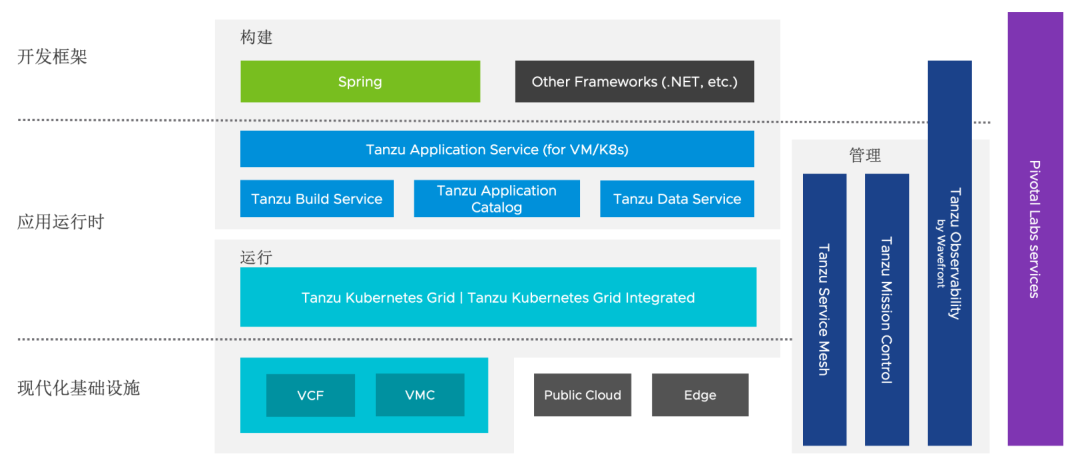The height and width of the screenshot is (461, 1080).
Task: Select the Tanzu Build Service block
Action: click(x=317, y=199)
